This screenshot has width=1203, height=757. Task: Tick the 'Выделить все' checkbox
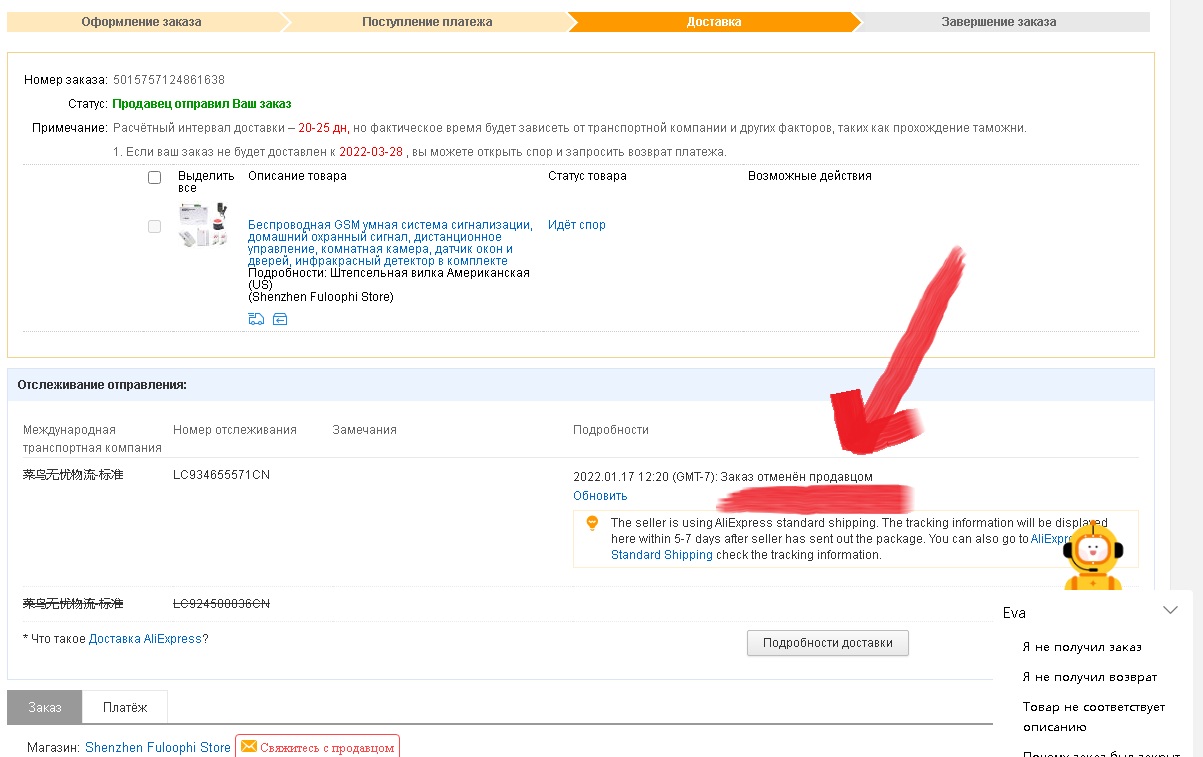point(154,178)
